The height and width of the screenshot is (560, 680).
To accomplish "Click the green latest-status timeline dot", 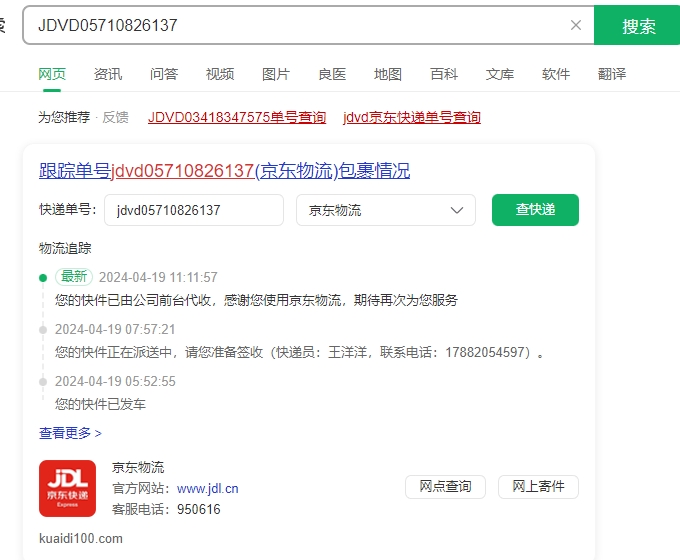I will (x=43, y=278).
